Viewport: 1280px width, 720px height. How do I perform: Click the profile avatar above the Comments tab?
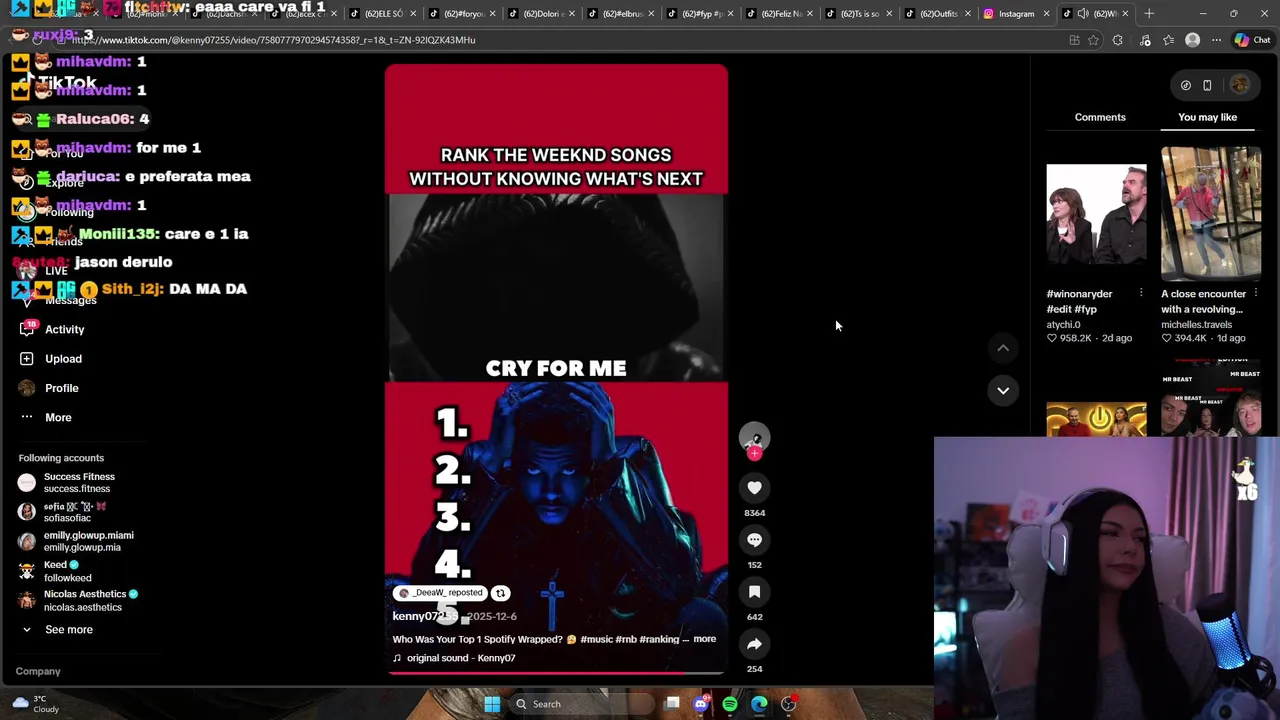1240,85
